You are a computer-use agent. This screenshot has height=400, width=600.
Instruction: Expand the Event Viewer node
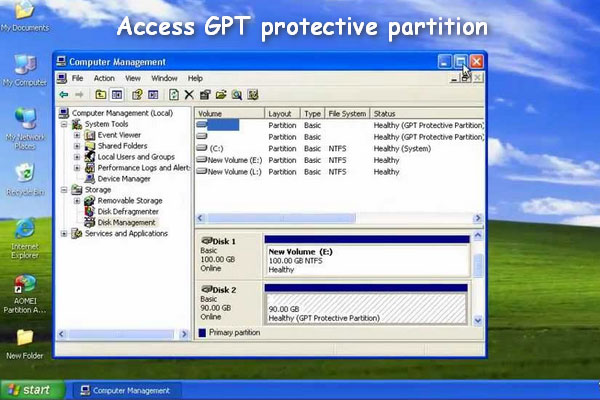point(77,135)
